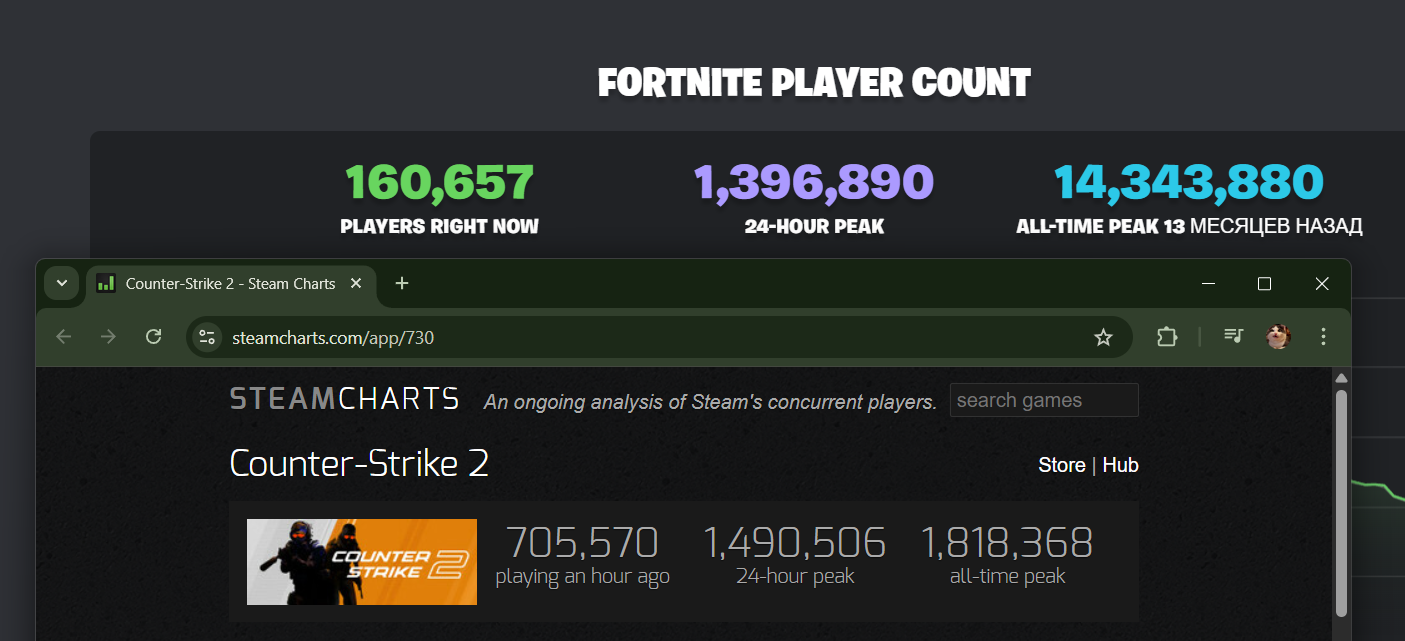Viewport: 1405px width, 641px height.
Task: Go back to the previous page
Action: coord(64,337)
